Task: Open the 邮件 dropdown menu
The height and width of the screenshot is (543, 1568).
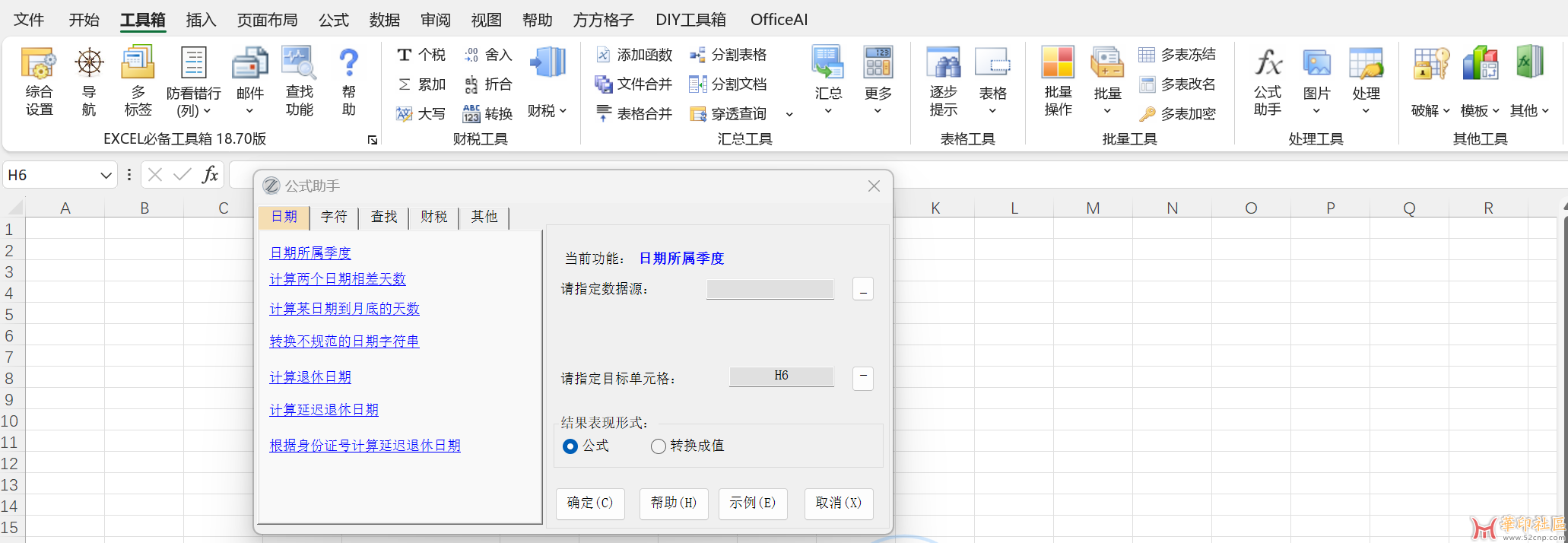Action: point(249,111)
